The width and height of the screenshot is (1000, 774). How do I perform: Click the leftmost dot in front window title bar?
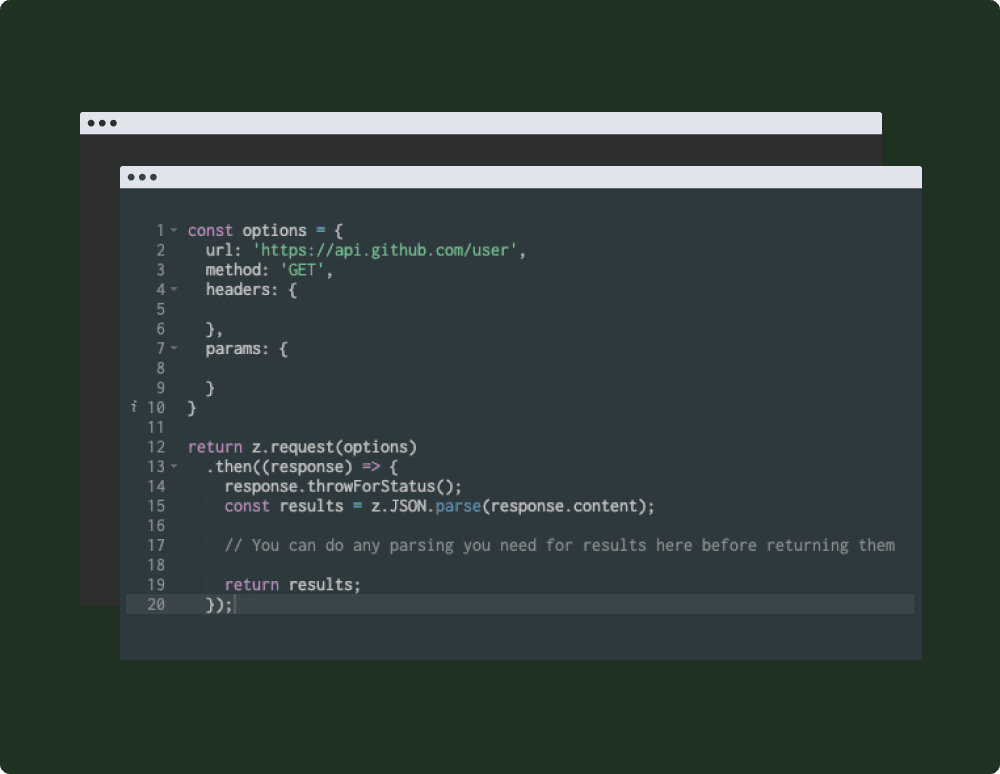[x=130, y=177]
